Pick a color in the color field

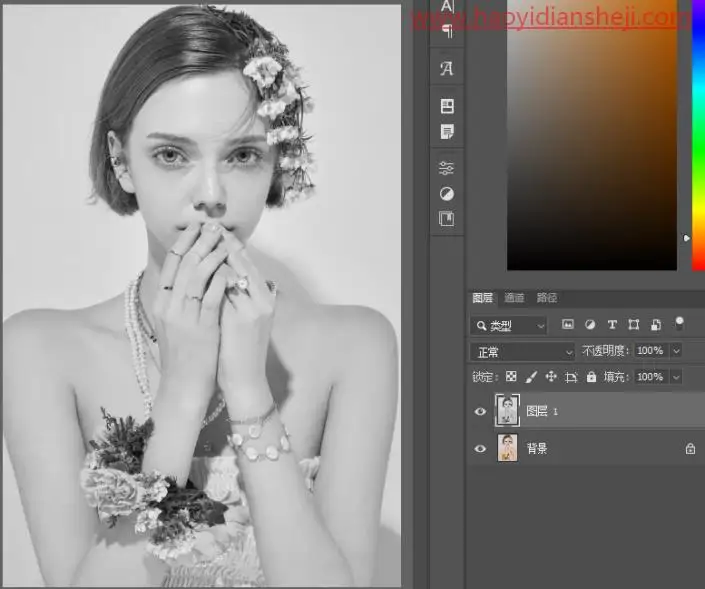[592, 135]
